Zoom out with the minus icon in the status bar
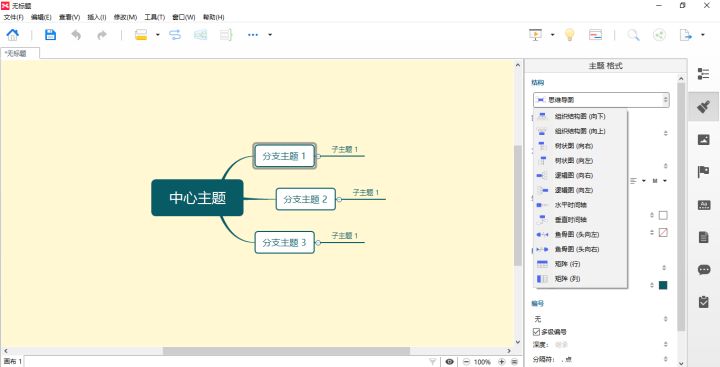 coord(466,362)
